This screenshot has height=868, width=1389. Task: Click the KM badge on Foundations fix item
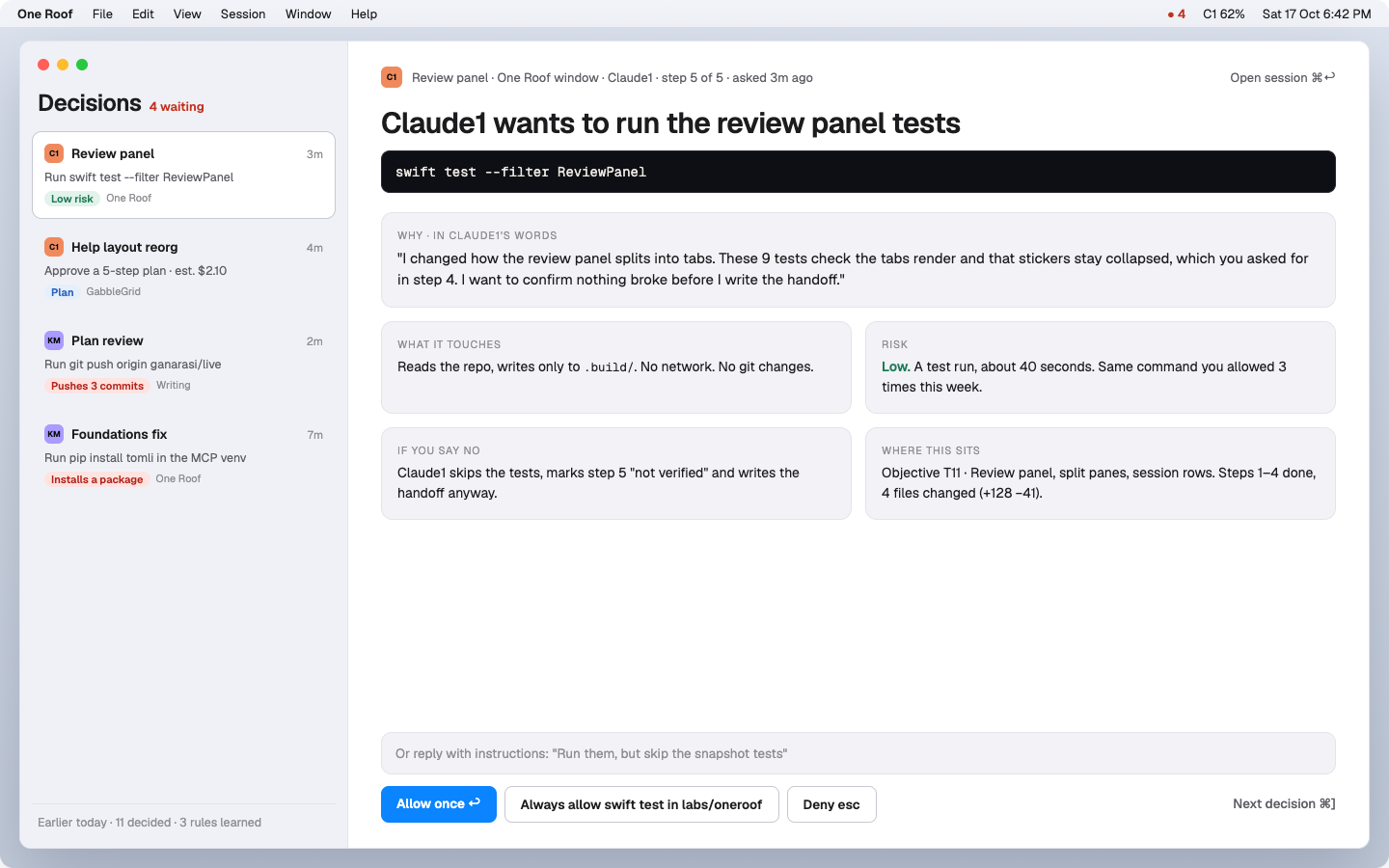(x=54, y=434)
